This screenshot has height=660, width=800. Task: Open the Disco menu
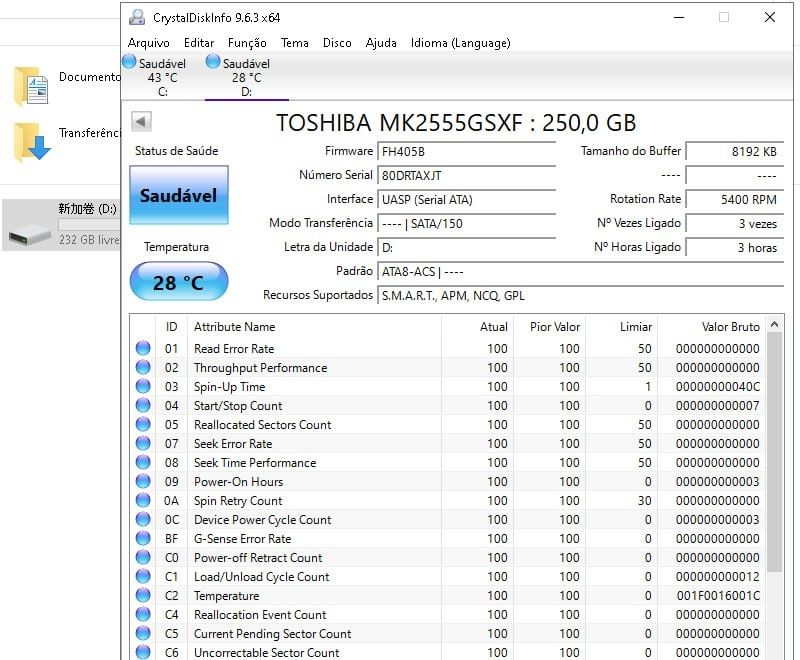(x=337, y=43)
